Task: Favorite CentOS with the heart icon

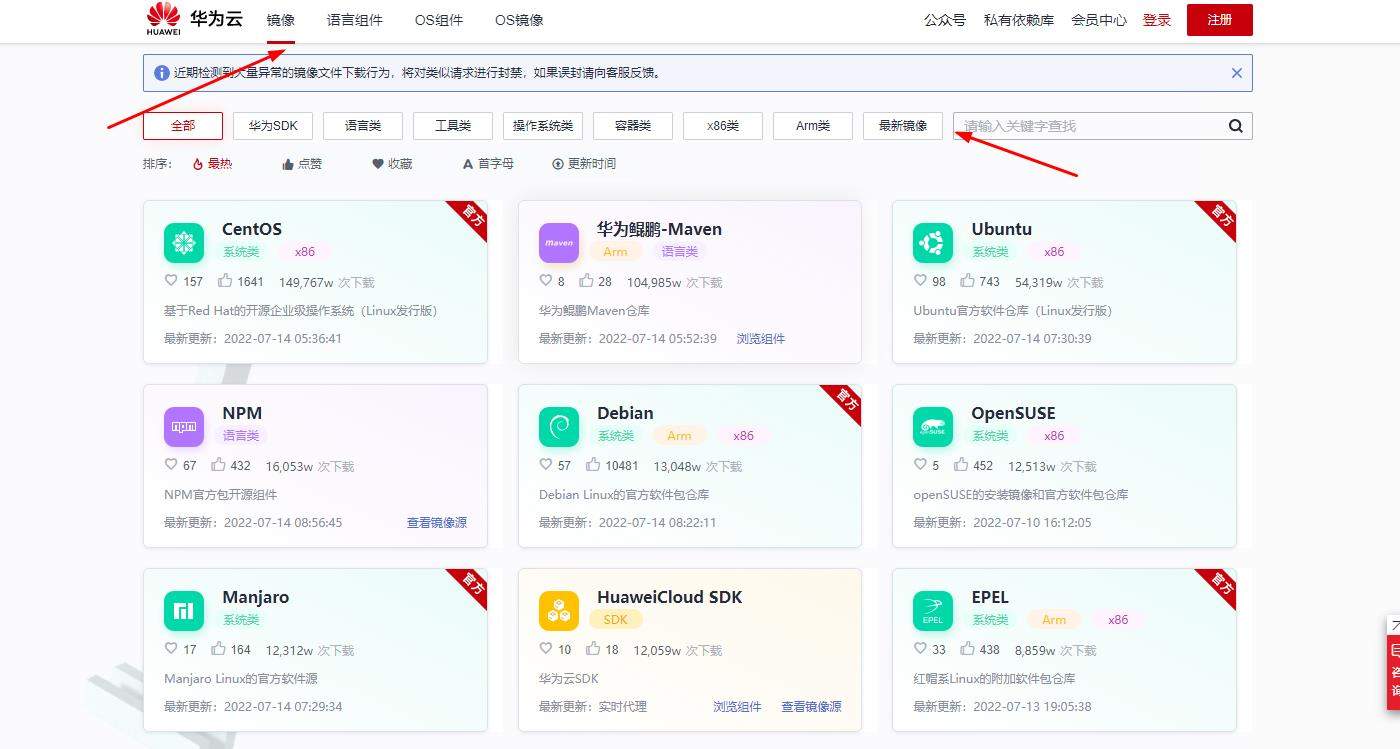Action: [171, 281]
